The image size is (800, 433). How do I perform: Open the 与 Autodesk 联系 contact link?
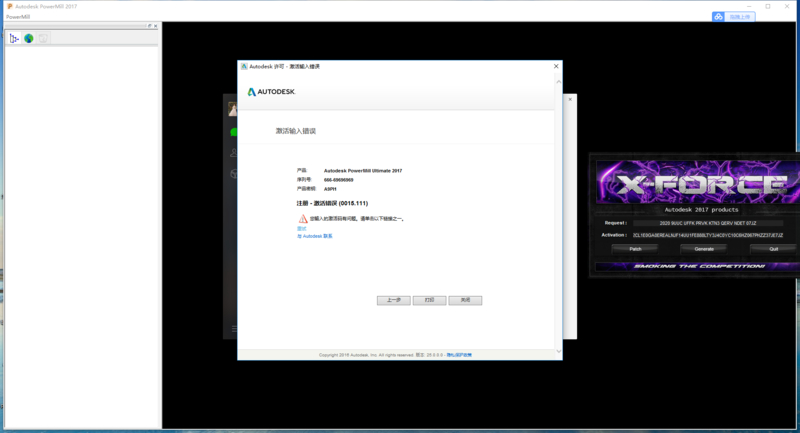tap(315, 236)
